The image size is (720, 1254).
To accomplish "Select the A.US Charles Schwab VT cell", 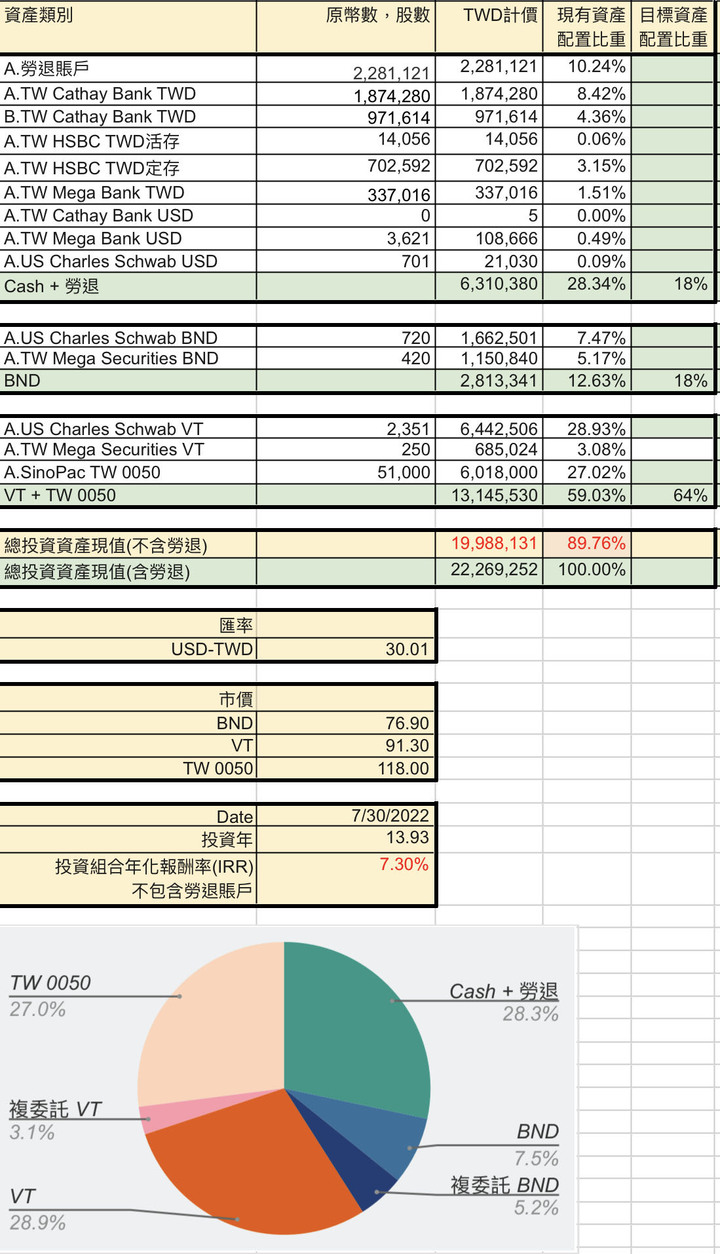I will click(128, 428).
